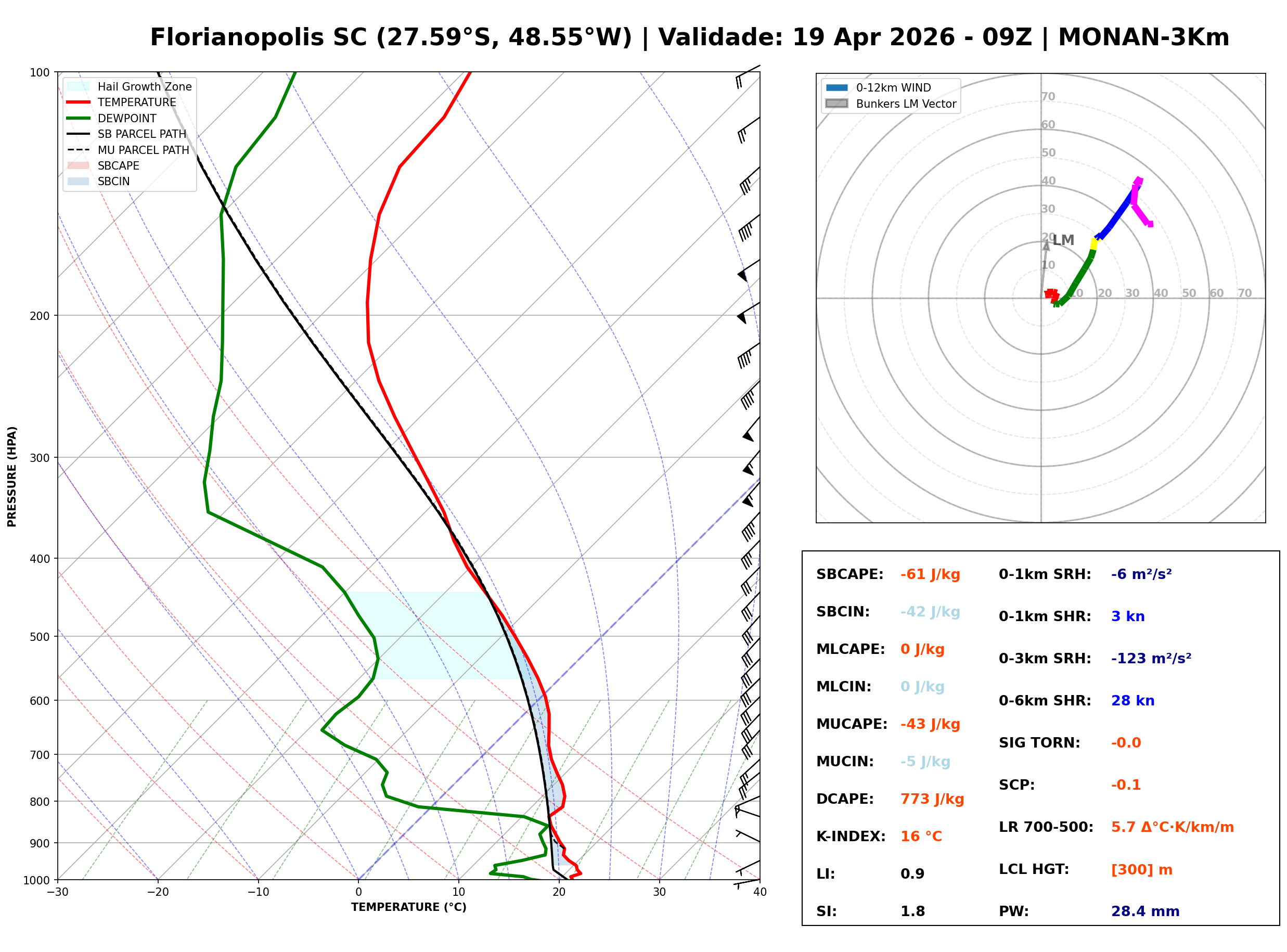This screenshot has width=1287, height=952.
Task: Click the 500 hPa pressure tick label
Action: [40, 637]
